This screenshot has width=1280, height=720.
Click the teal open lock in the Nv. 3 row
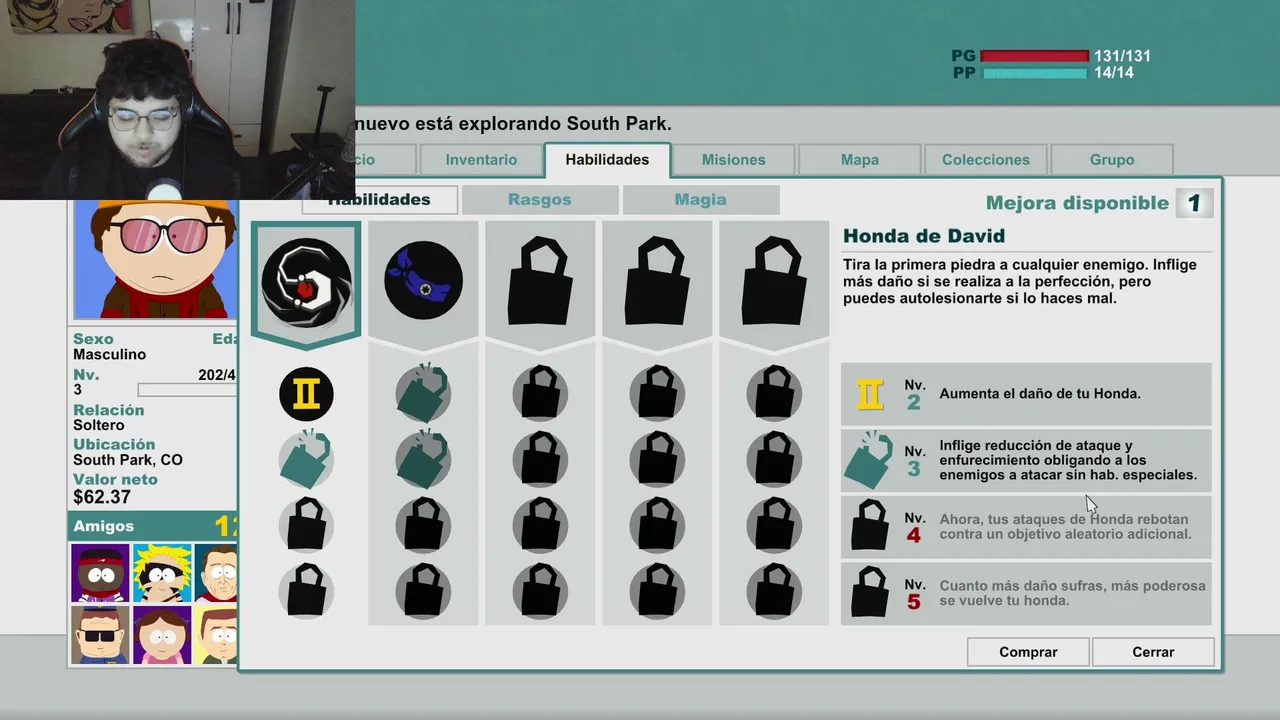coord(869,460)
